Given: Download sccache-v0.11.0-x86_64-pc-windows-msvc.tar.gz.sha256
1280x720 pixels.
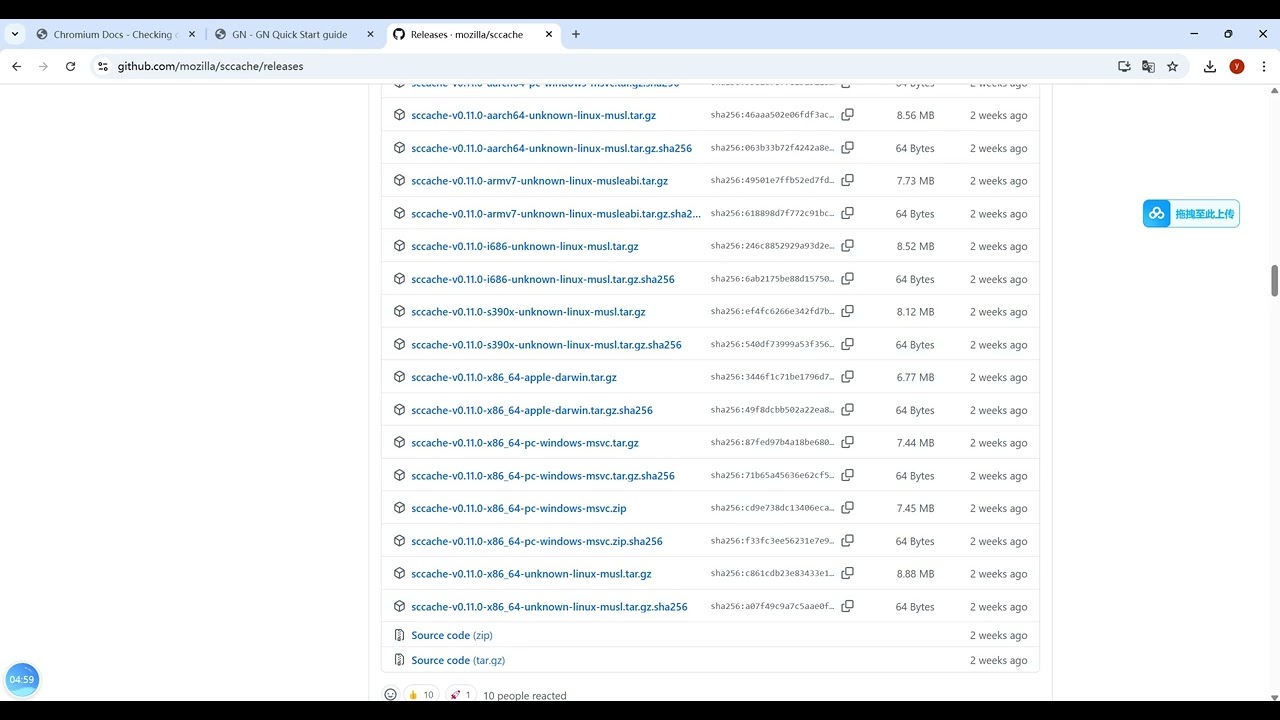Looking at the screenshot, I should click(543, 476).
